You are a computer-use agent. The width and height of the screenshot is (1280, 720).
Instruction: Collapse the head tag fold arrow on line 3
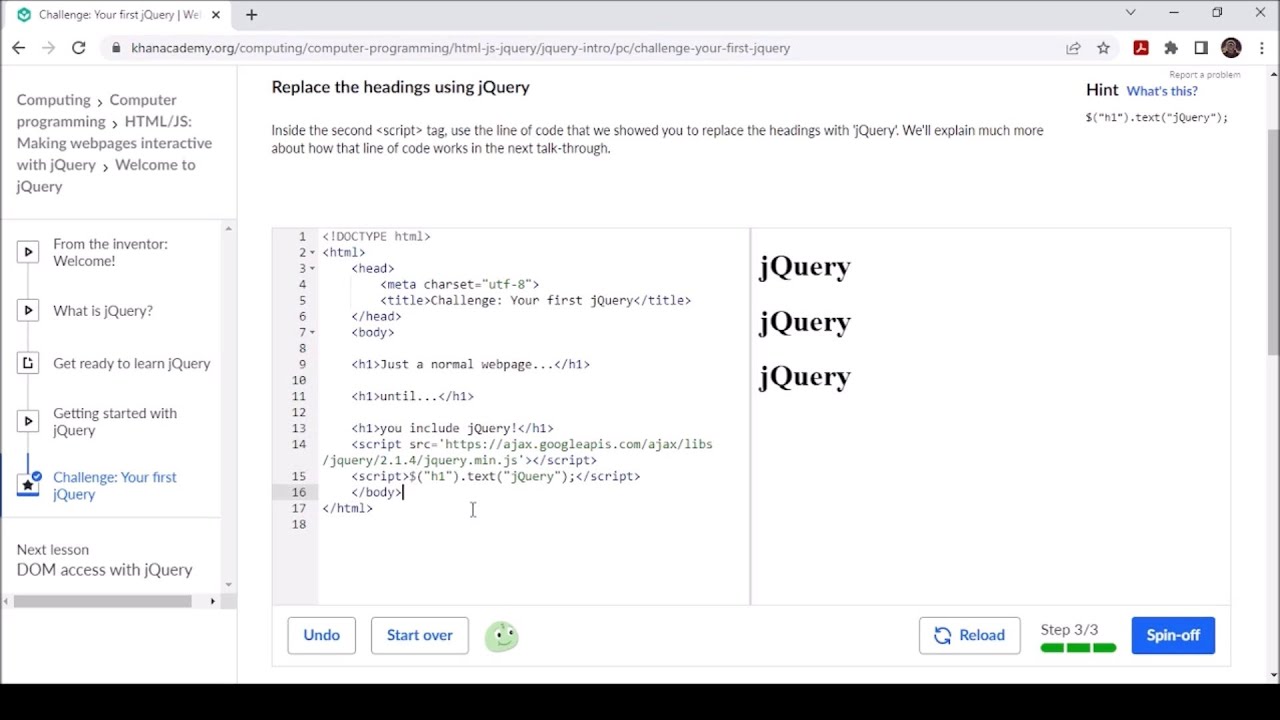[x=312, y=268]
